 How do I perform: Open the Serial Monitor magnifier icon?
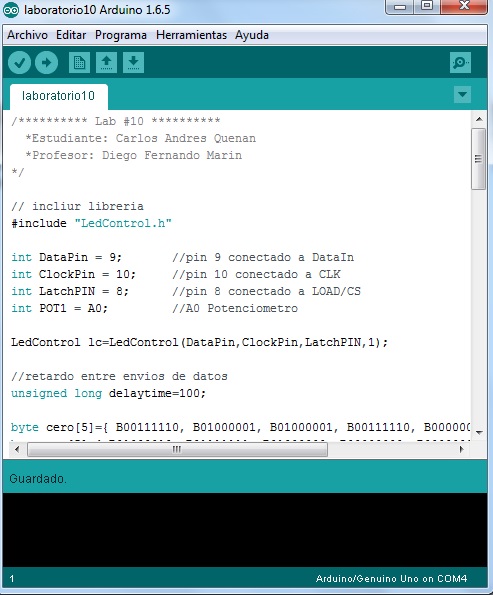click(460, 62)
